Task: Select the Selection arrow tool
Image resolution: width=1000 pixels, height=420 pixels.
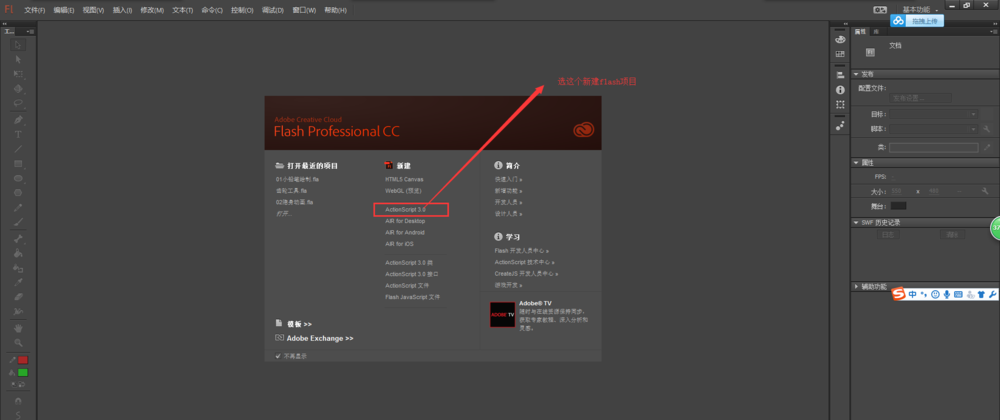Action: pos(18,45)
